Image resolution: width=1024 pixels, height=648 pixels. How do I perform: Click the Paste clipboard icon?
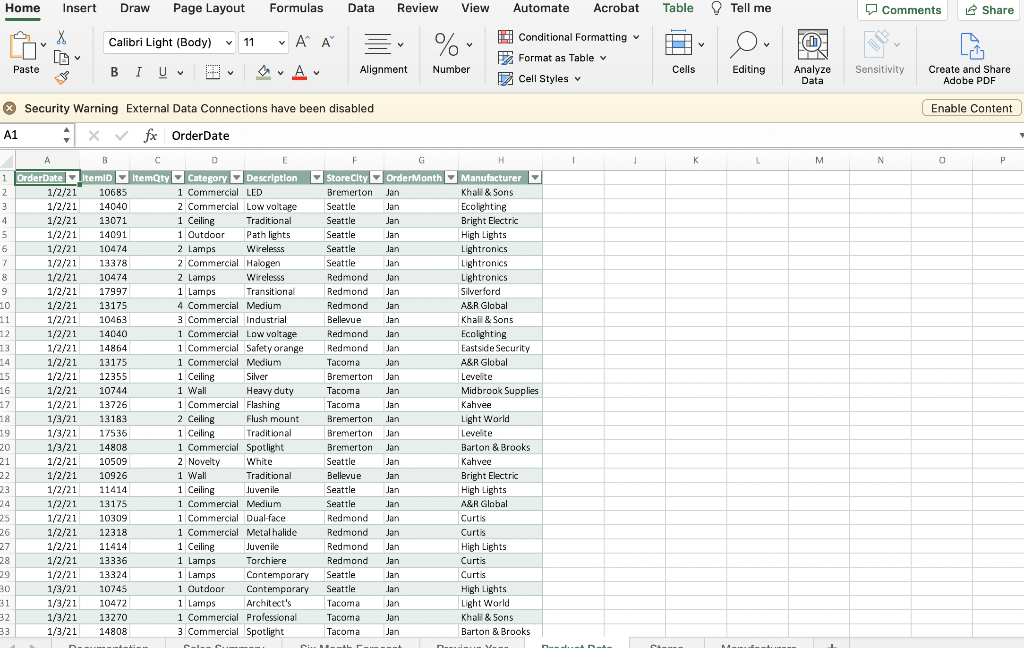pos(22,46)
